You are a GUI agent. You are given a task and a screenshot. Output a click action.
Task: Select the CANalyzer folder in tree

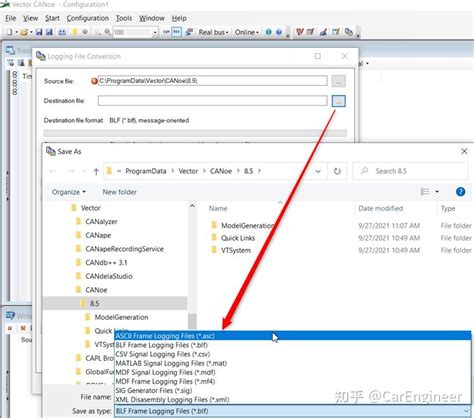point(101,222)
